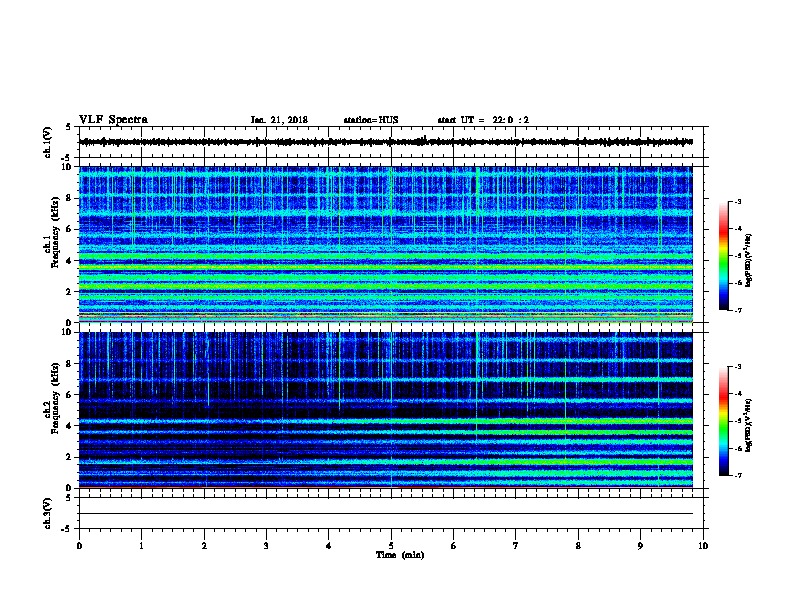Click the ch.2 spectrogram colorbar
This screenshot has height=612, width=792.
723,421
